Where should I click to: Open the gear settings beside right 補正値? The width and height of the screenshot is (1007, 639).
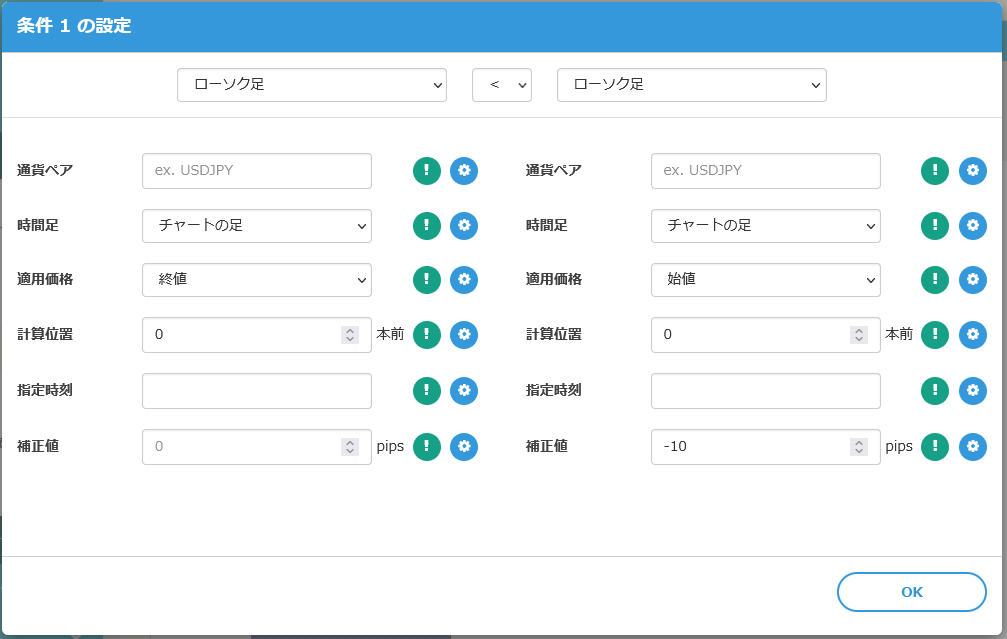973,447
